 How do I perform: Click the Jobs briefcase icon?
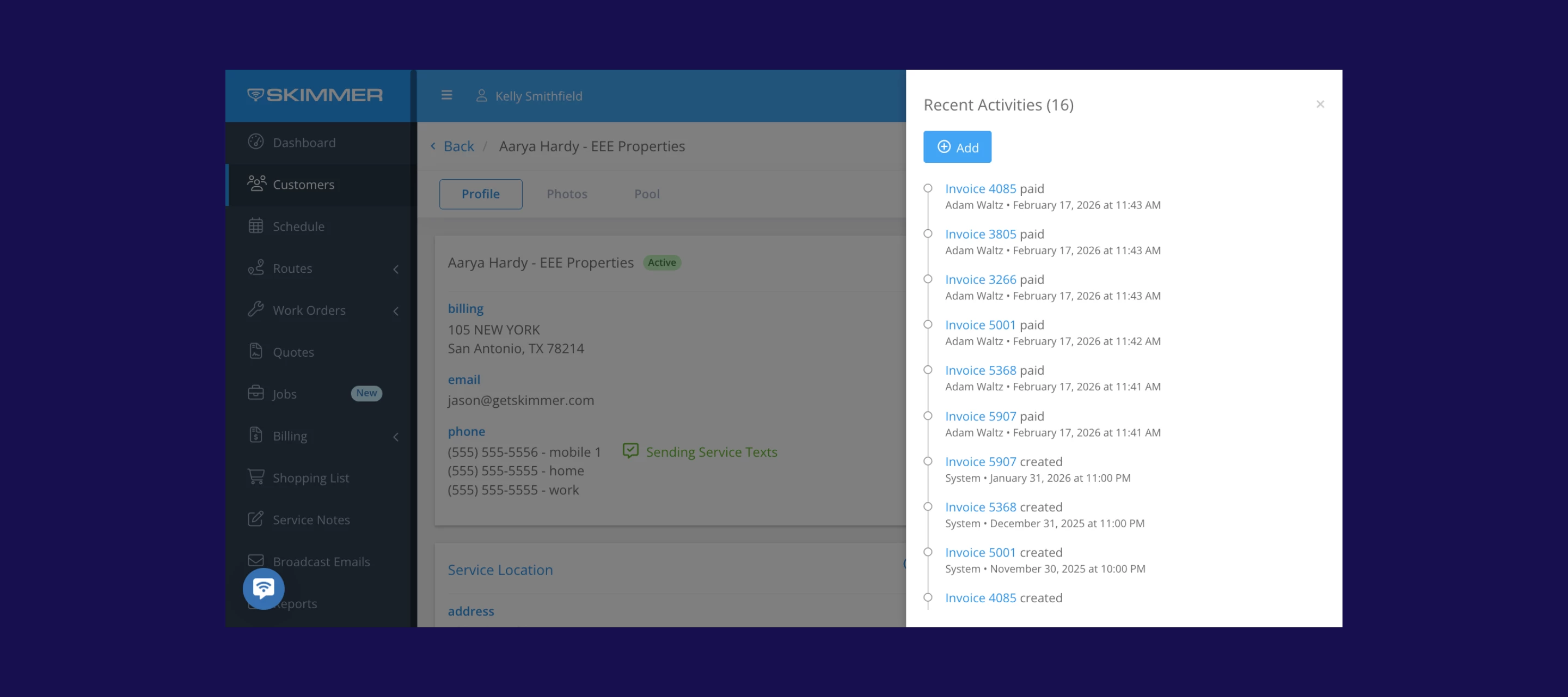256,393
